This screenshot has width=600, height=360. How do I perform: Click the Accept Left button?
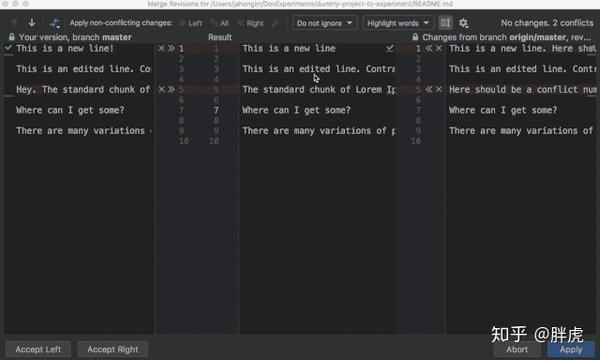38,349
